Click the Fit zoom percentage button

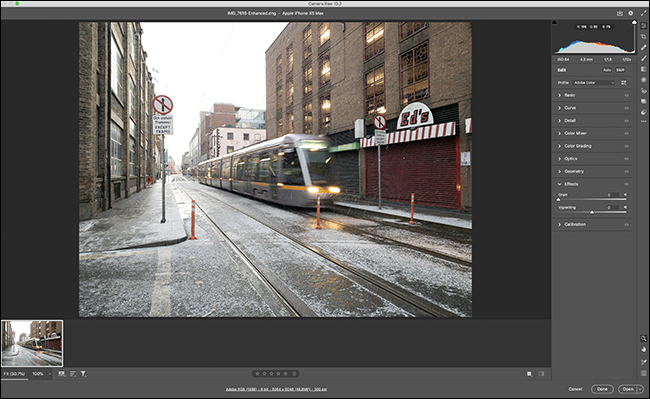click(x=15, y=374)
